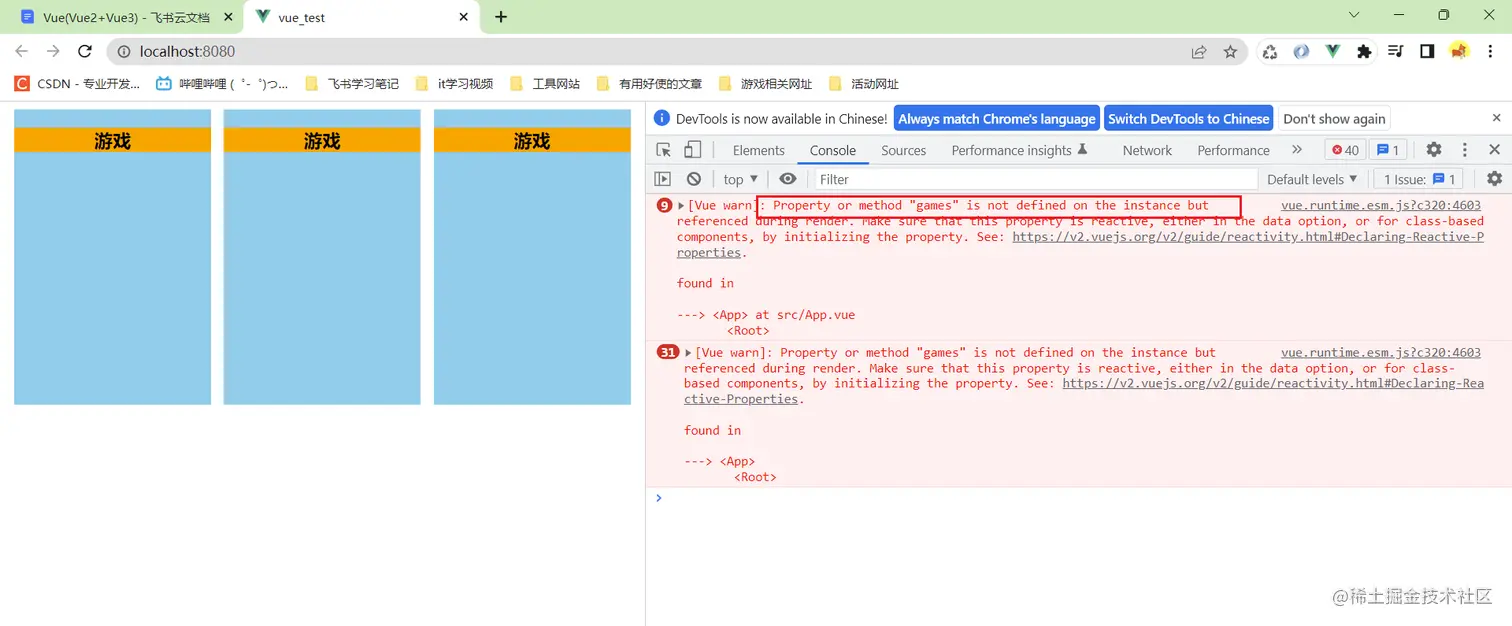Open the tab search chevron

(x=1354, y=15)
